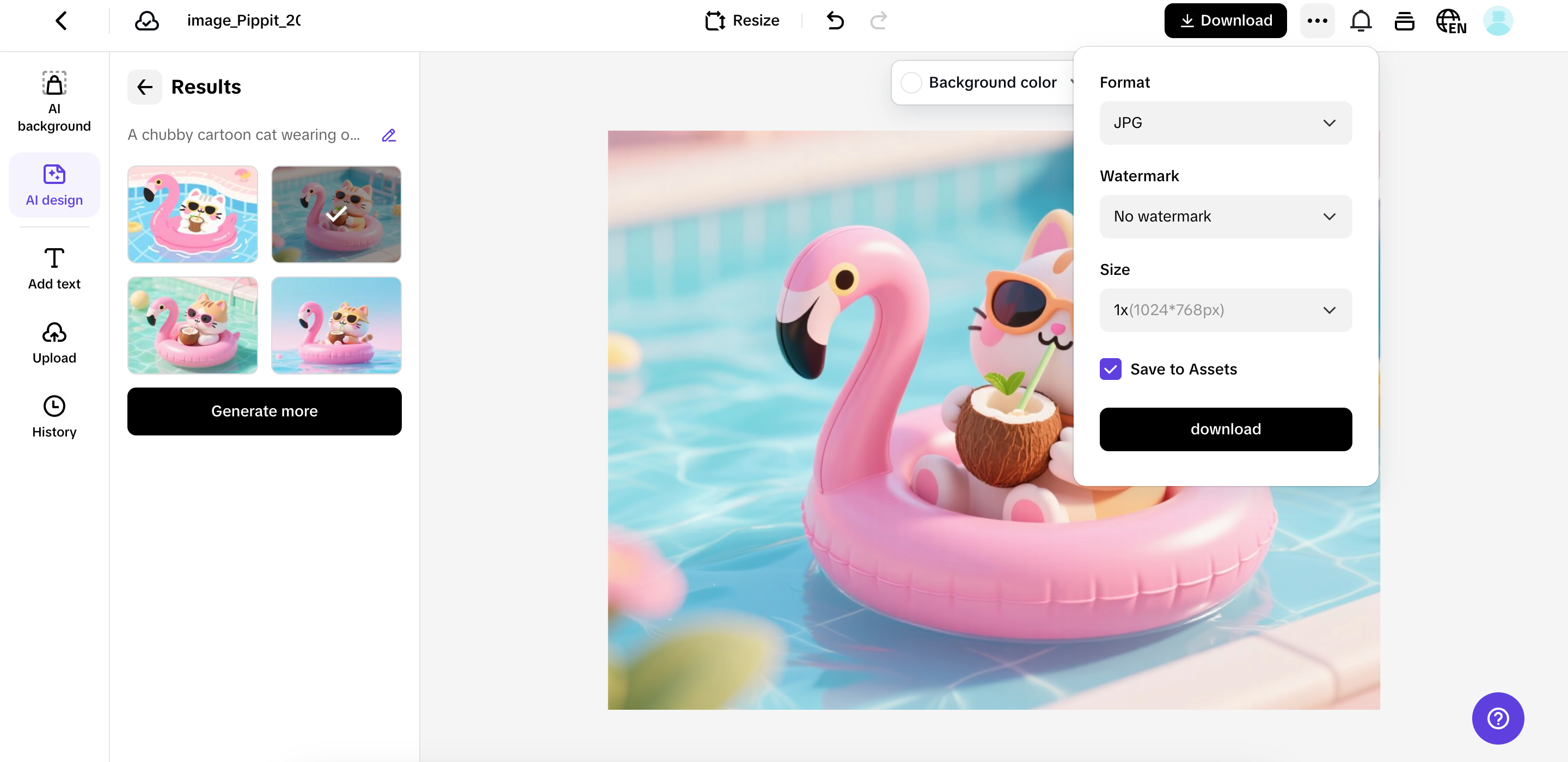Click the Generate more button
The height and width of the screenshot is (762, 1568).
(x=264, y=411)
